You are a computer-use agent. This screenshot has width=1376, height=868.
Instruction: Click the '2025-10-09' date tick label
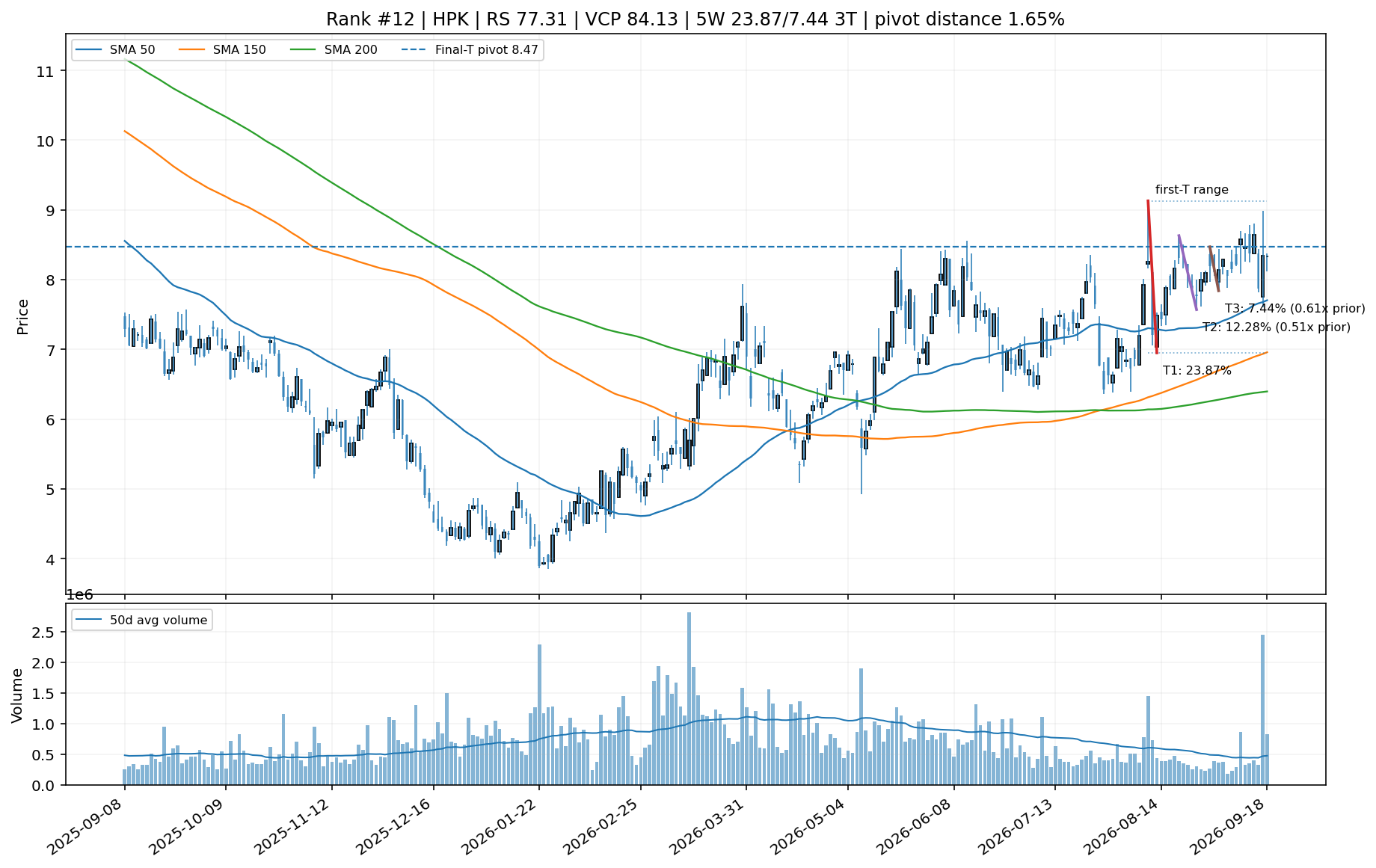(x=185, y=826)
